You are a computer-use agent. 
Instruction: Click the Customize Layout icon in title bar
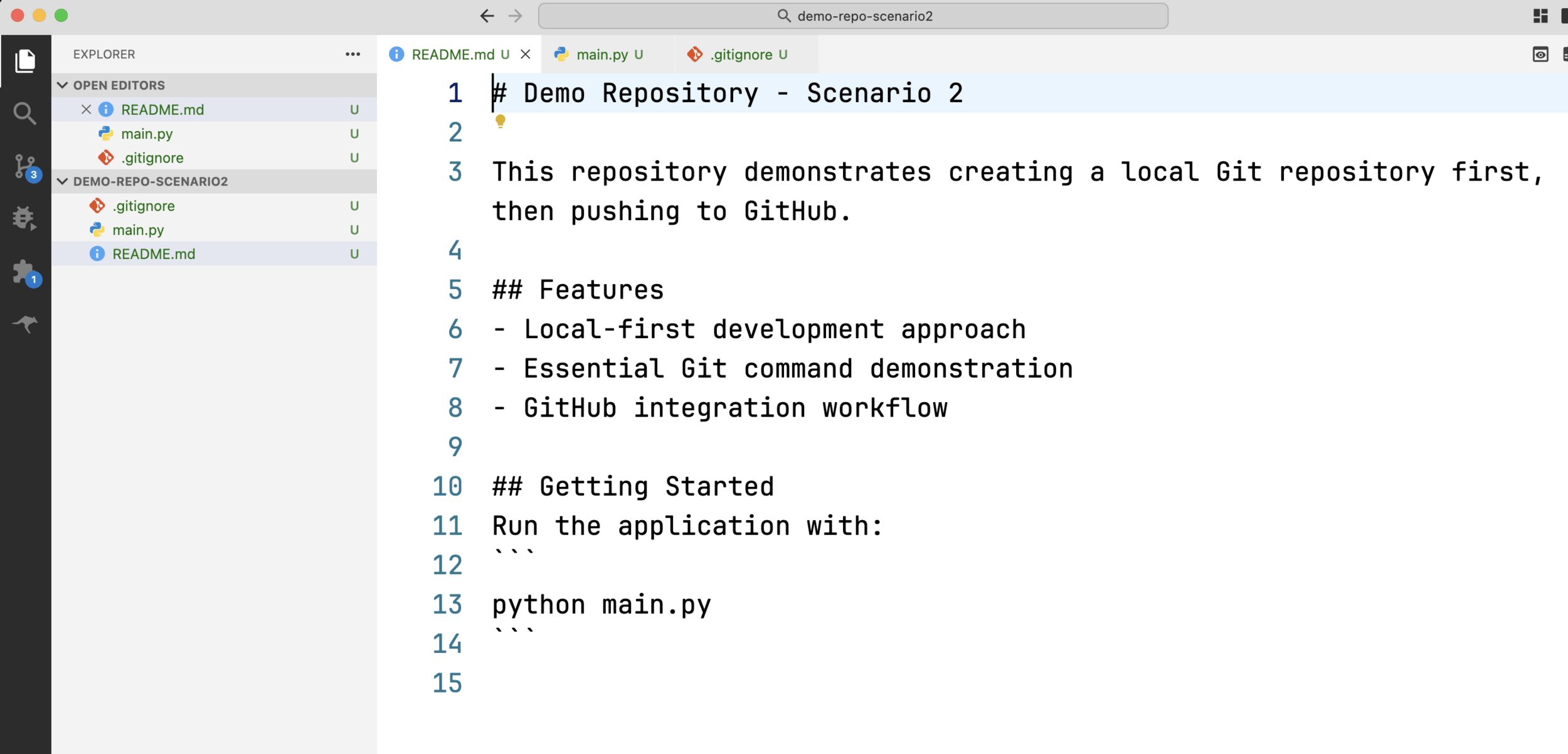coord(1540,16)
